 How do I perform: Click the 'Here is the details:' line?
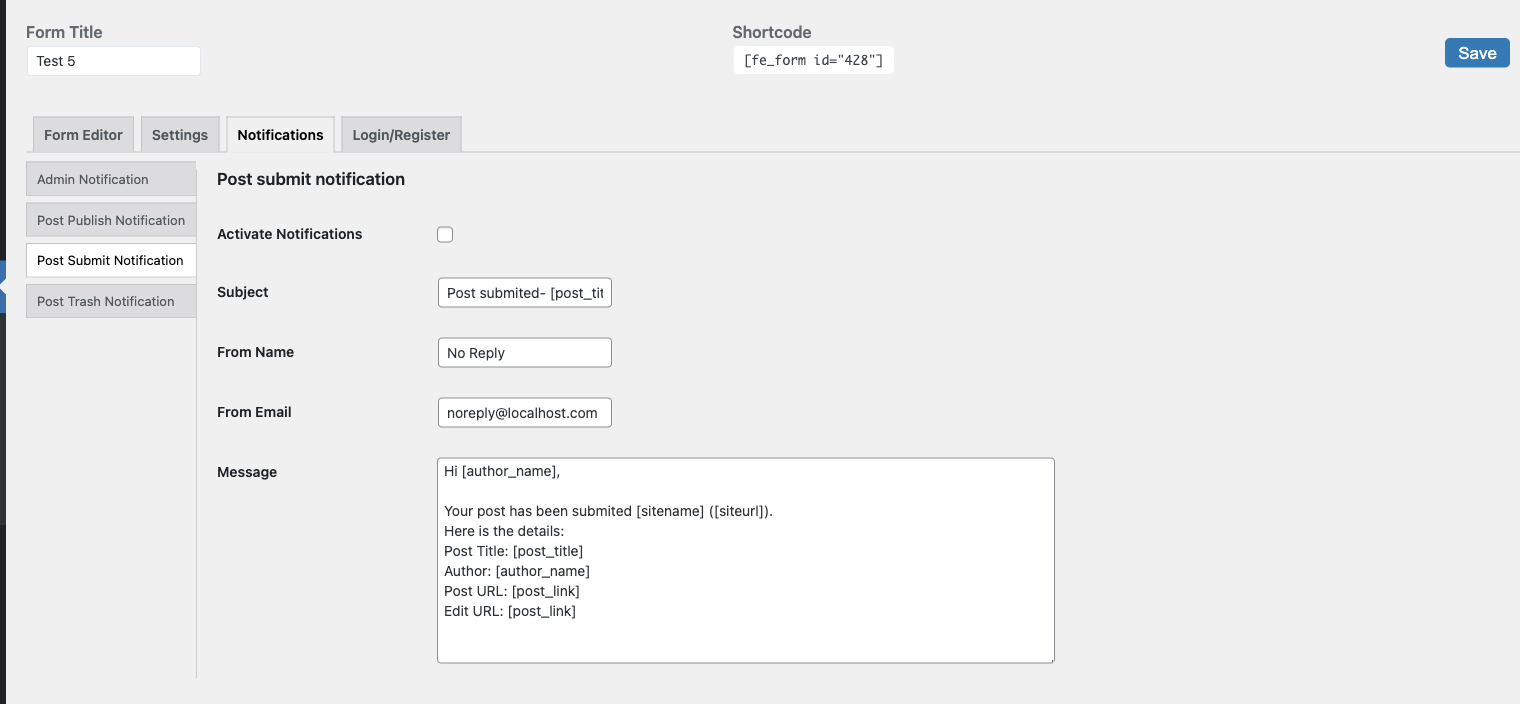[x=504, y=531]
